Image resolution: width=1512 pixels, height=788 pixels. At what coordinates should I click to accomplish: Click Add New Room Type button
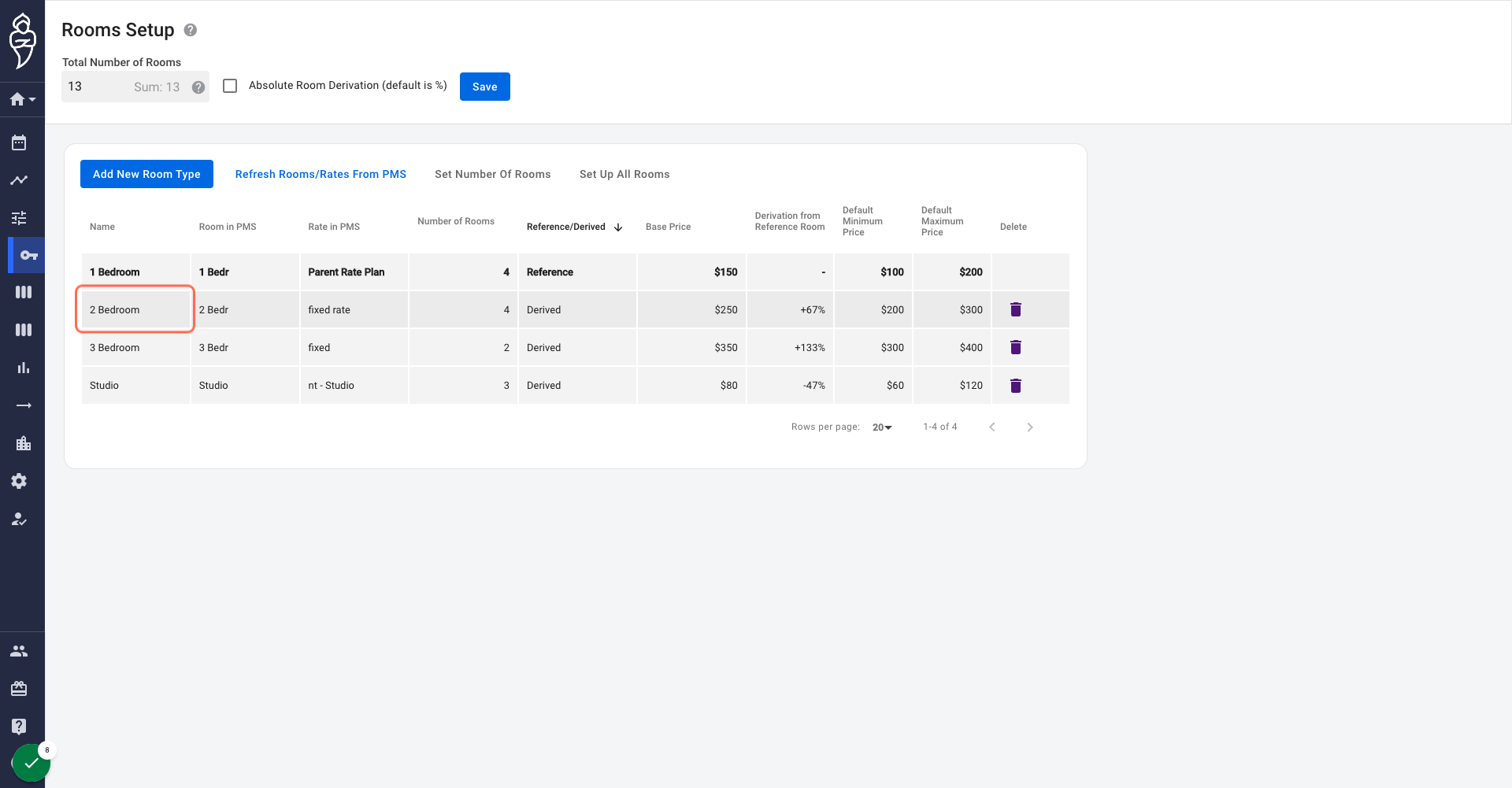[146, 174]
